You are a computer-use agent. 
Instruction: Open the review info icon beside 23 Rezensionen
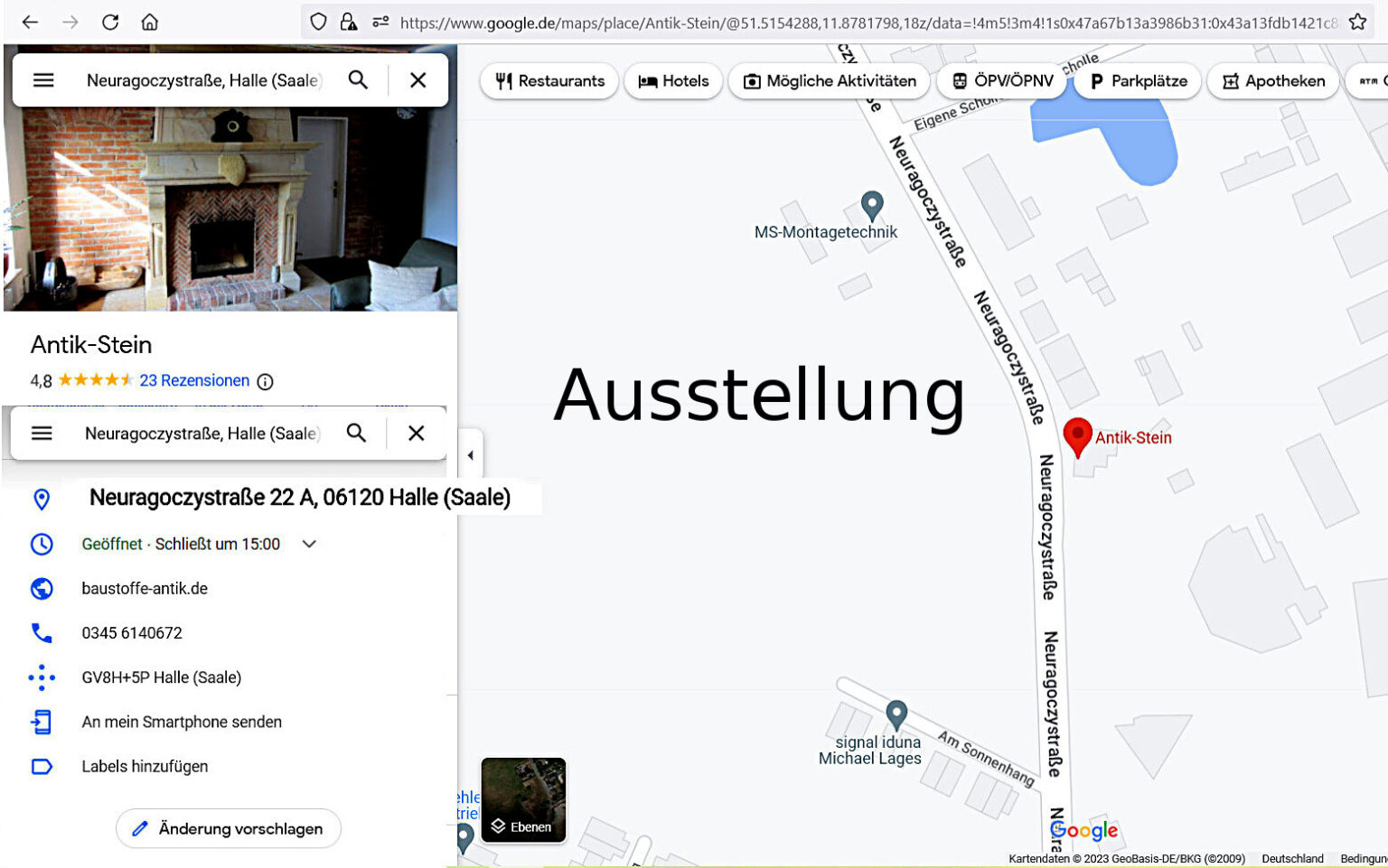[265, 381]
